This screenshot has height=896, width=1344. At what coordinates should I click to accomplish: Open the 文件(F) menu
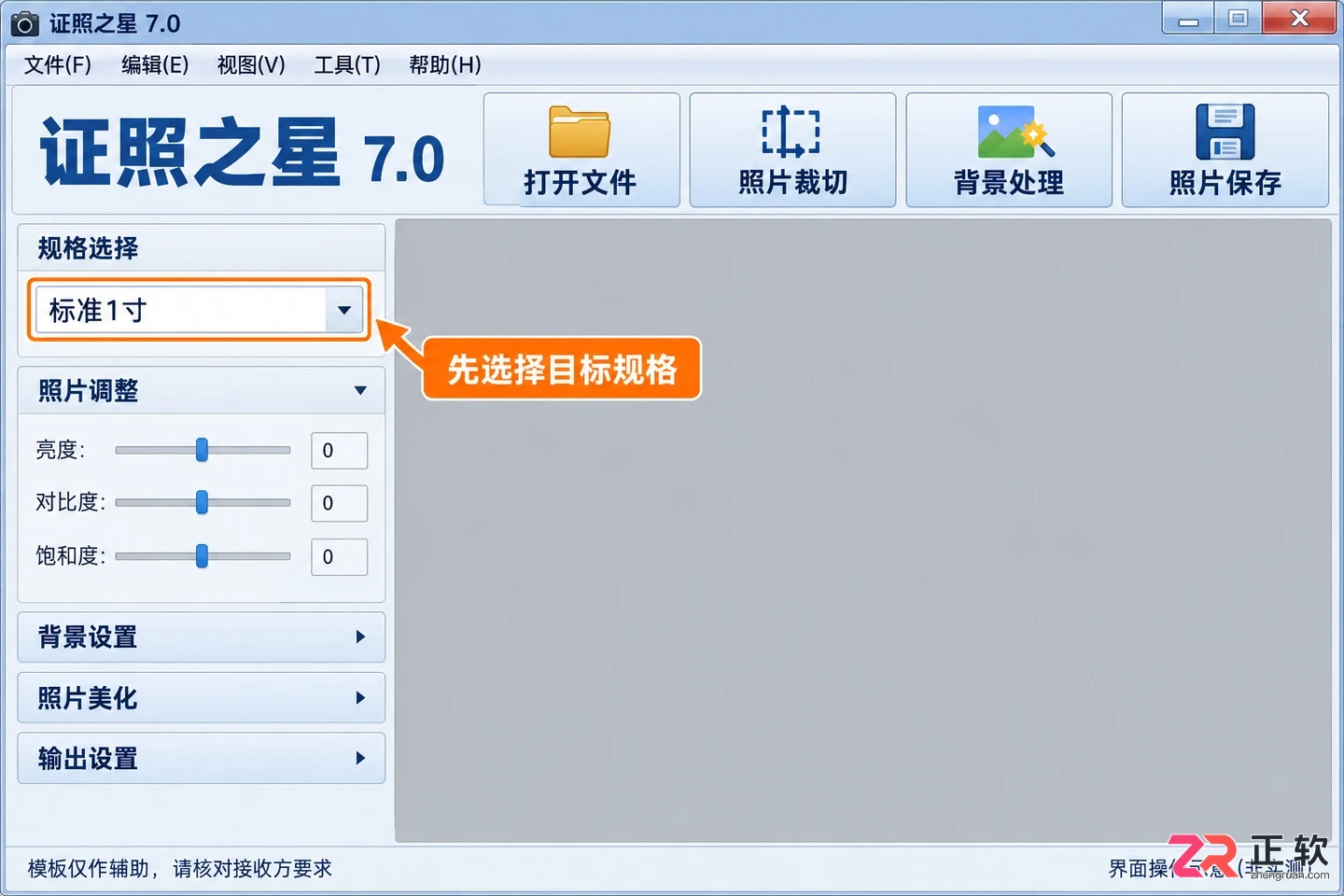[x=58, y=64]
